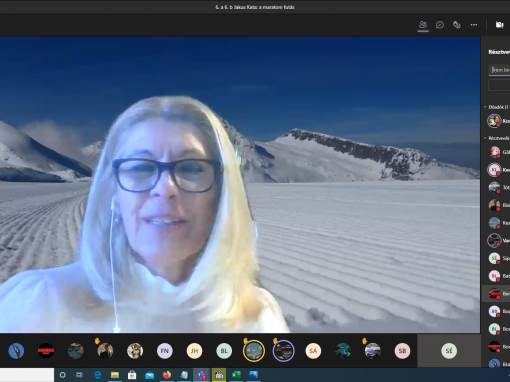Click the SB participant avatar in strip
The image size is (510, 382).
pyautogui.click(x=402, y=351)
